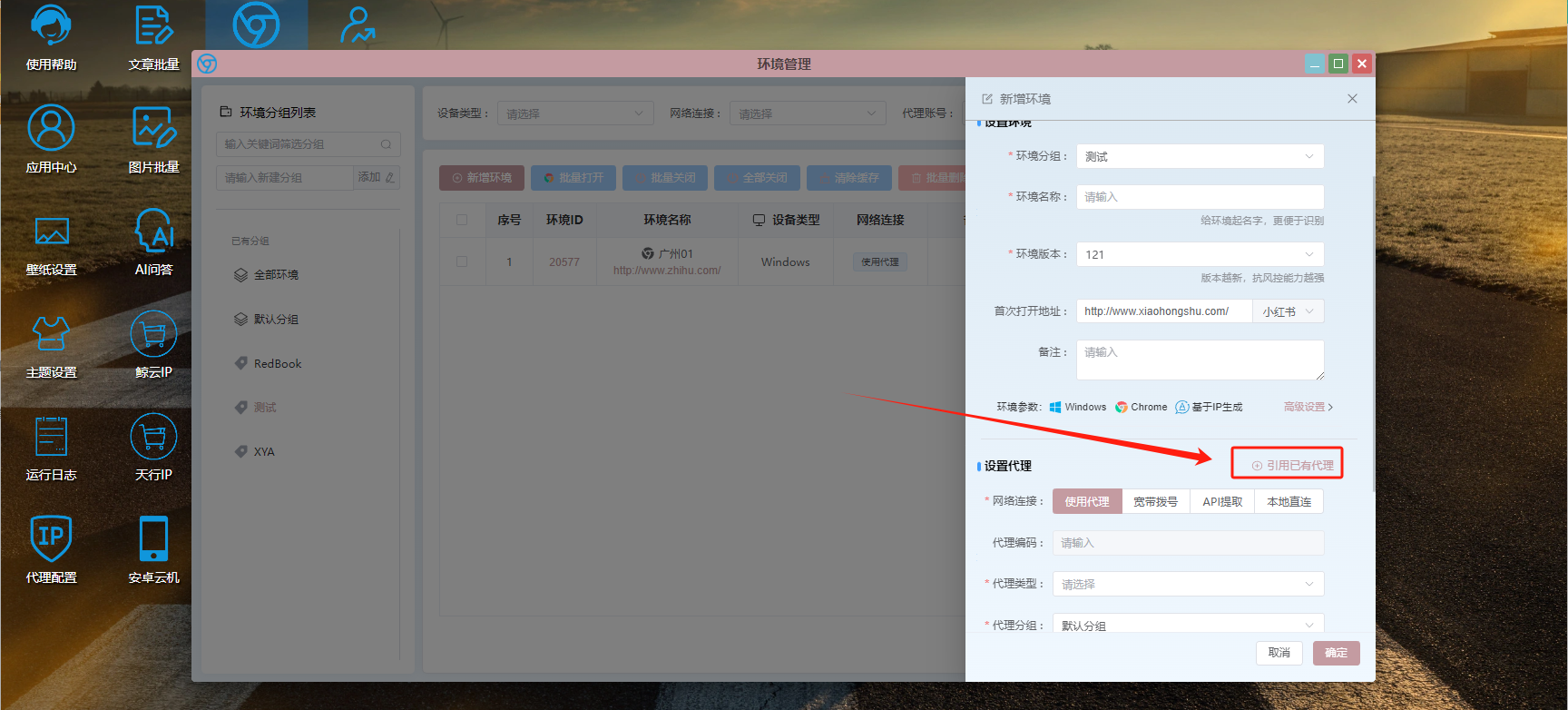The image size is (1568, 710).
Task: Expand the 设备类型 filter dropdown
Action: tap(575, 113)
